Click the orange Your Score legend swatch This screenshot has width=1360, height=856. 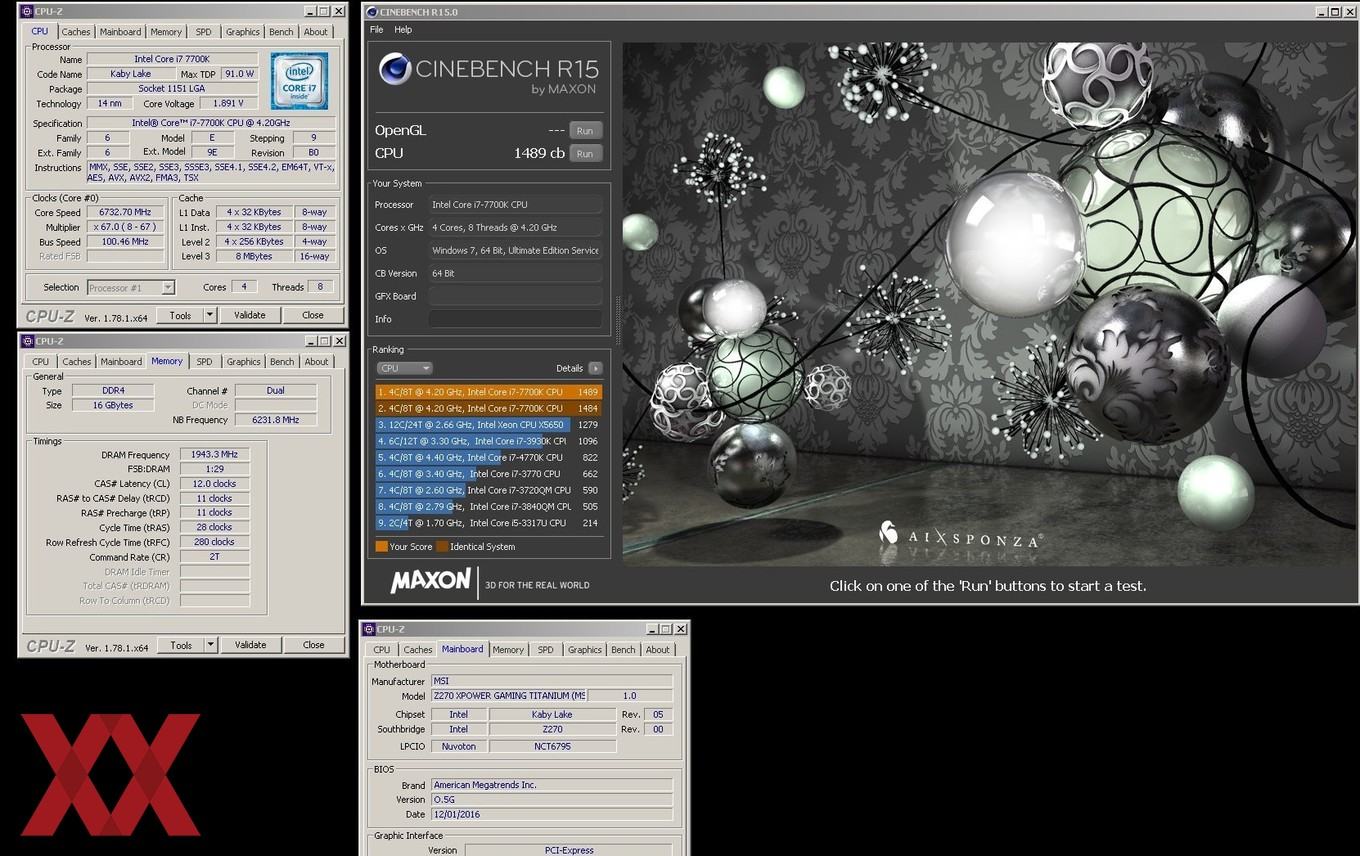[381, 547]
